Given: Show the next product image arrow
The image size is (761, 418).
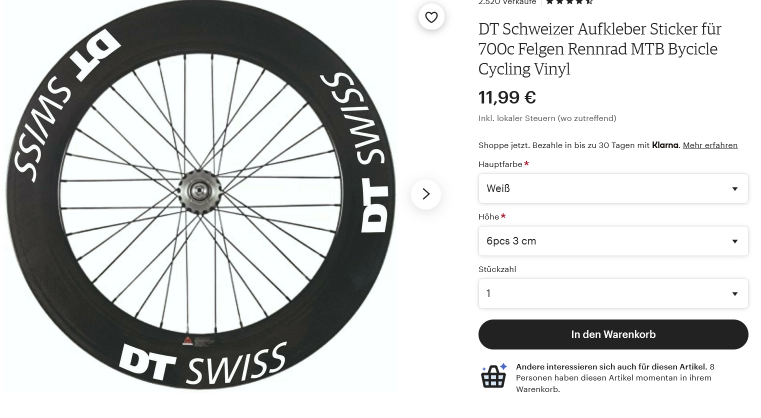Looking at the screenshot, I should click(425, 194).
